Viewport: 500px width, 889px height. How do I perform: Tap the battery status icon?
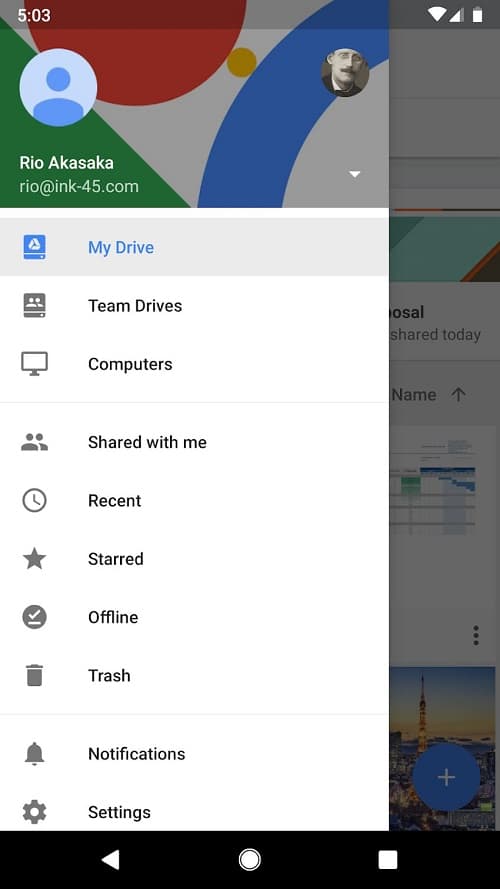pos(478,15)
